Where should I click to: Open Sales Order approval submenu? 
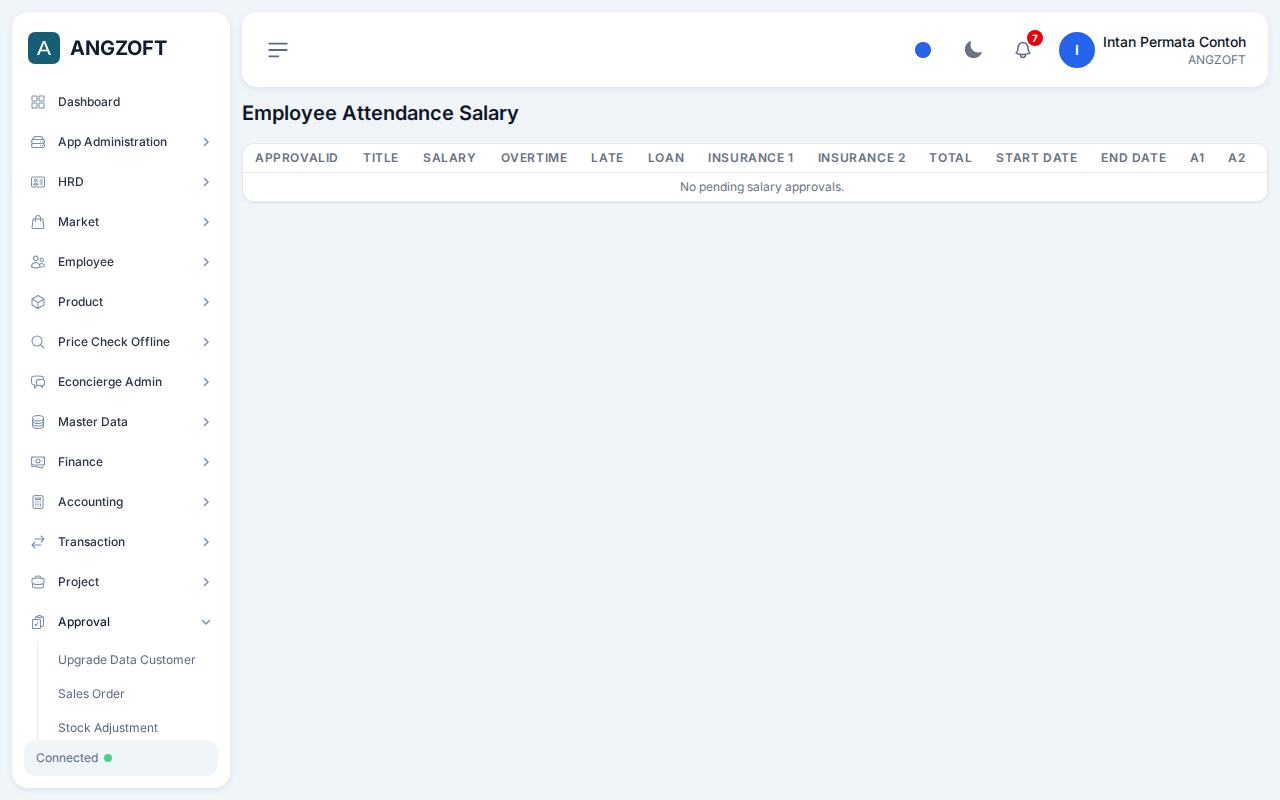point(91,694)
